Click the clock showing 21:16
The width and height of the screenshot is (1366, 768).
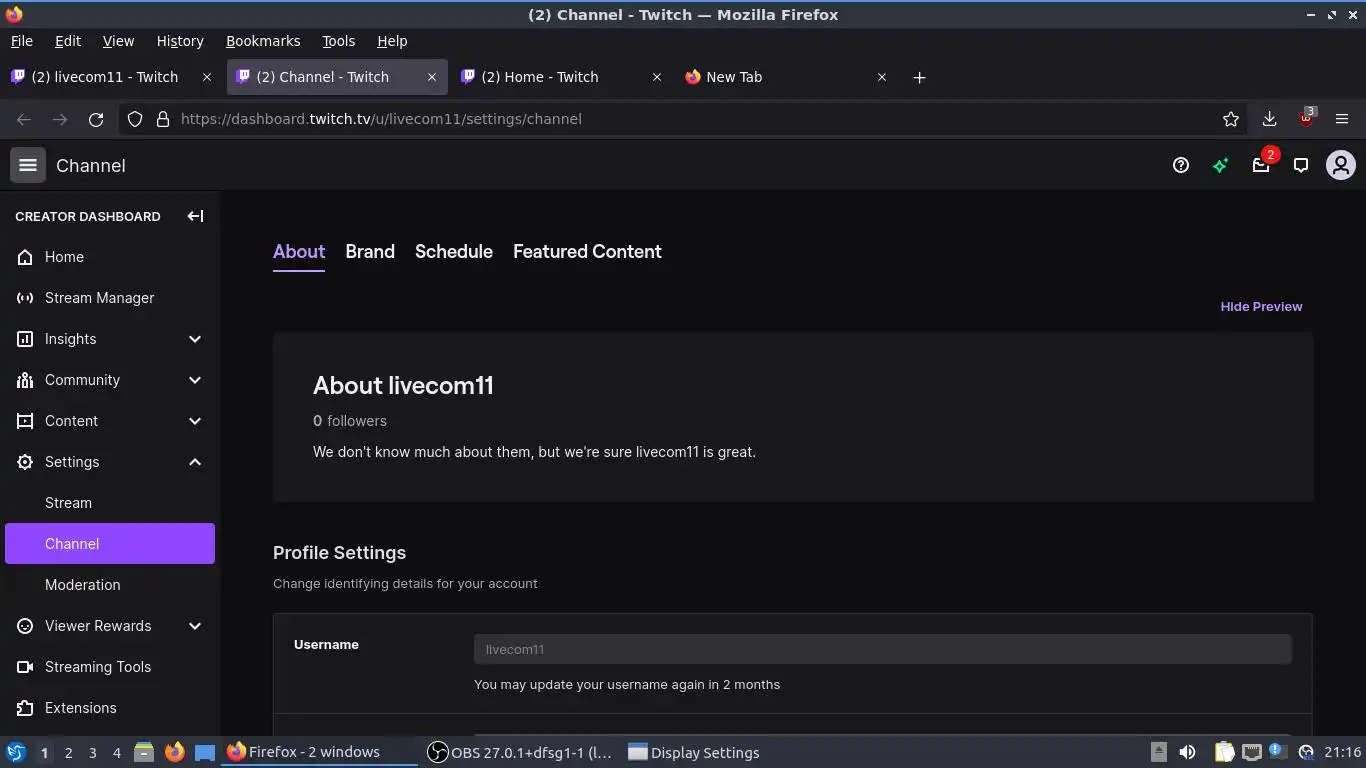pyautogui.click(x=1342, y=752)
